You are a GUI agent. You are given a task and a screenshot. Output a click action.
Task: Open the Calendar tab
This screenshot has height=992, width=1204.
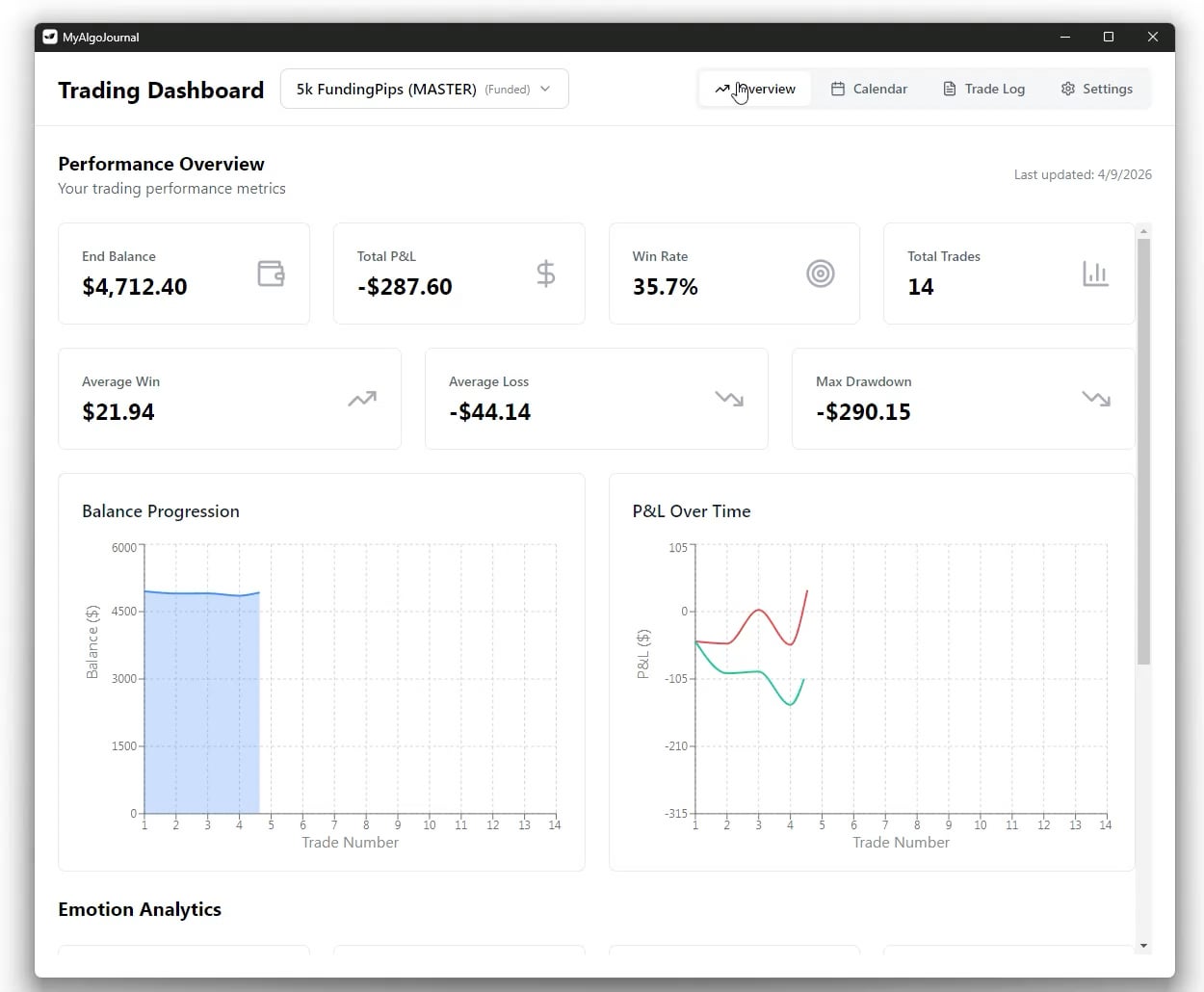(x=869, y=89)
